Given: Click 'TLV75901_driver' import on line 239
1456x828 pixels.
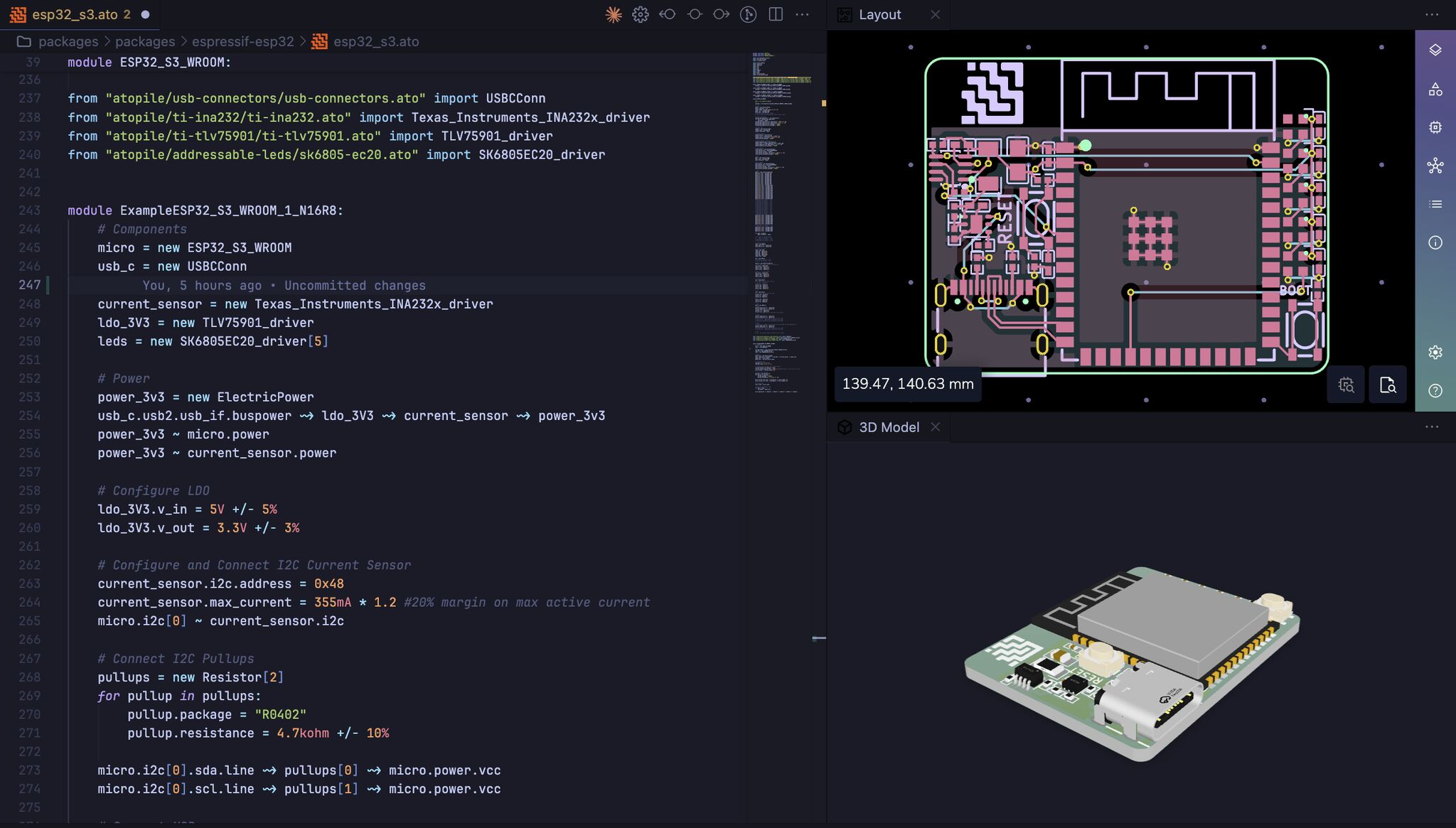Looking at the screenshot, I should tap(497, 136).
